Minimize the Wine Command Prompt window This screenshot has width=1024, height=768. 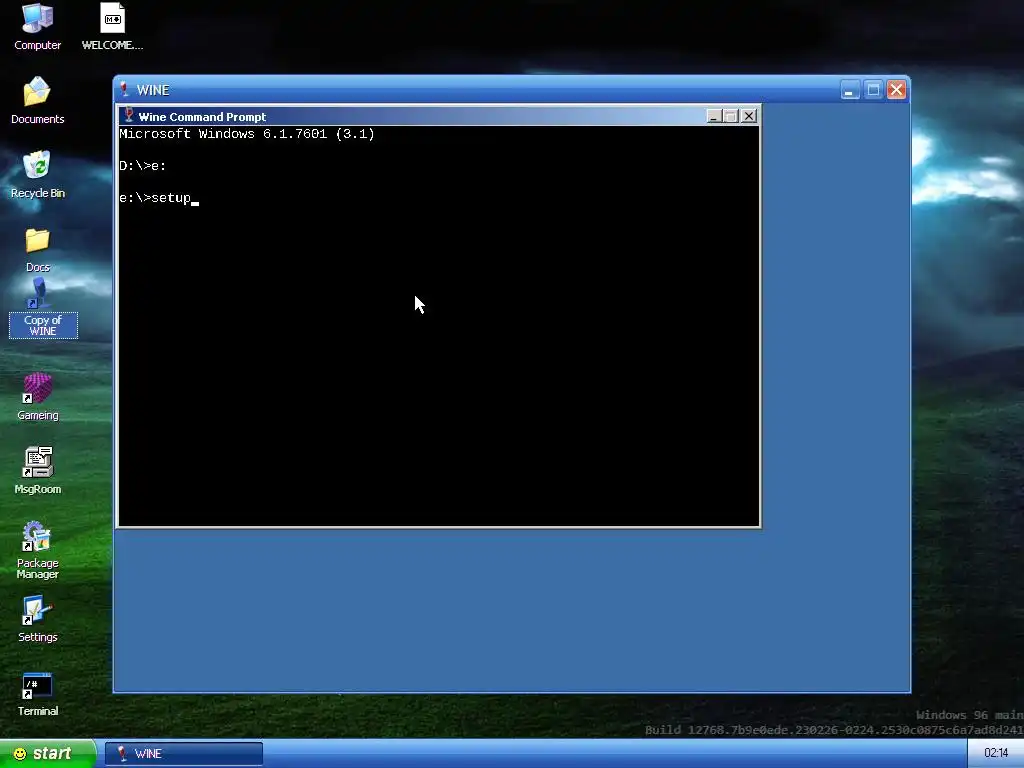(x=714, y=116)
